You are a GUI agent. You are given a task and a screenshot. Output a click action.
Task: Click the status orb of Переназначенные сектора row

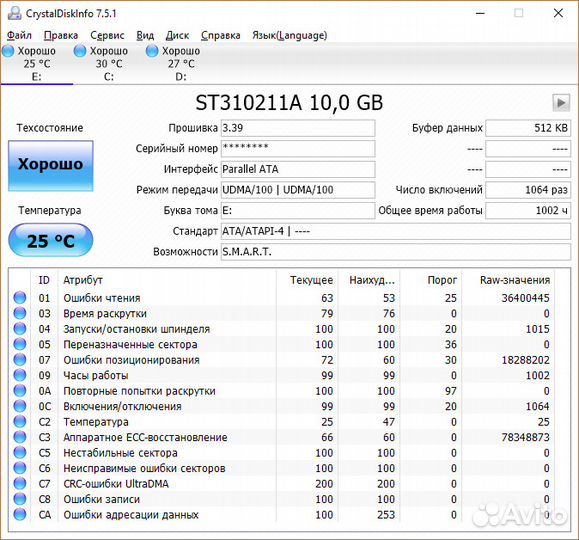tap(20, 344)
